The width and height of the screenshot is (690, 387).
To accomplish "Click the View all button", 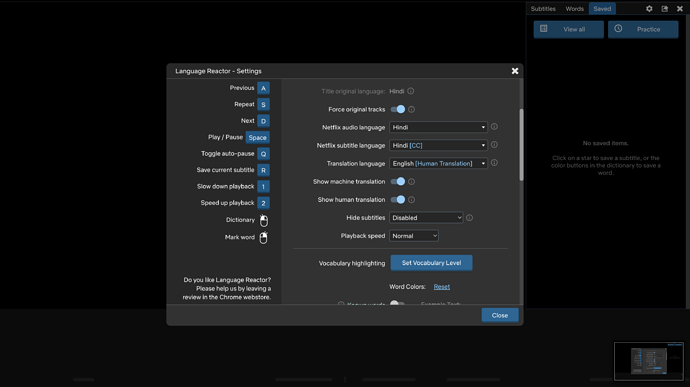I will point(569,29).
